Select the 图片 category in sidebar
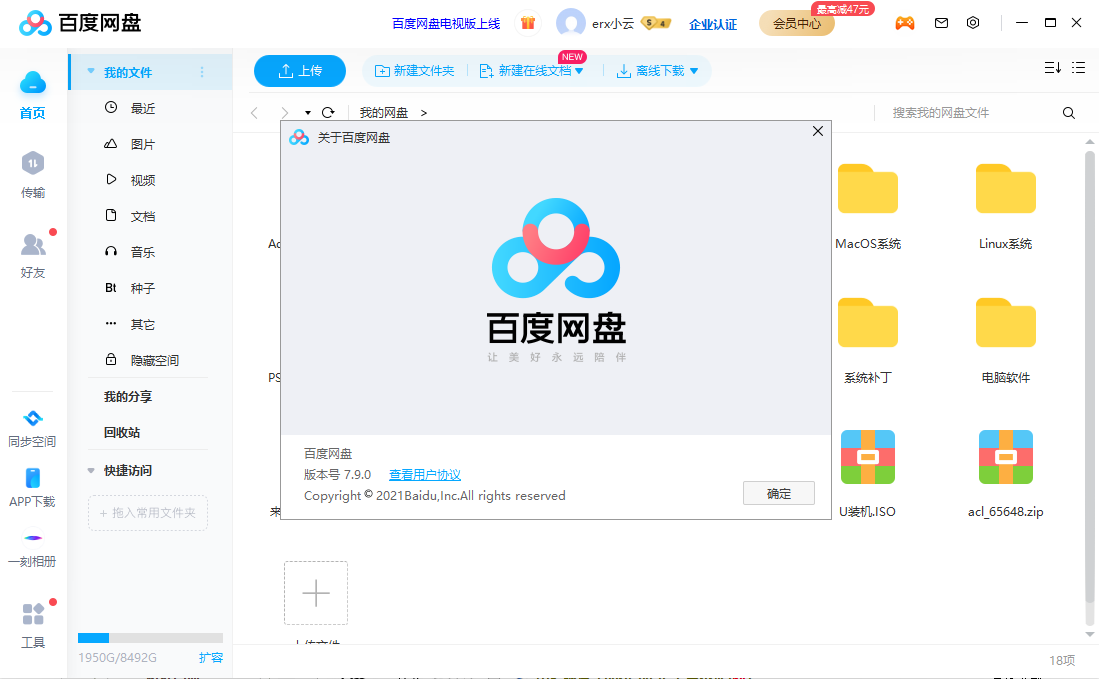 pos(140,143)
